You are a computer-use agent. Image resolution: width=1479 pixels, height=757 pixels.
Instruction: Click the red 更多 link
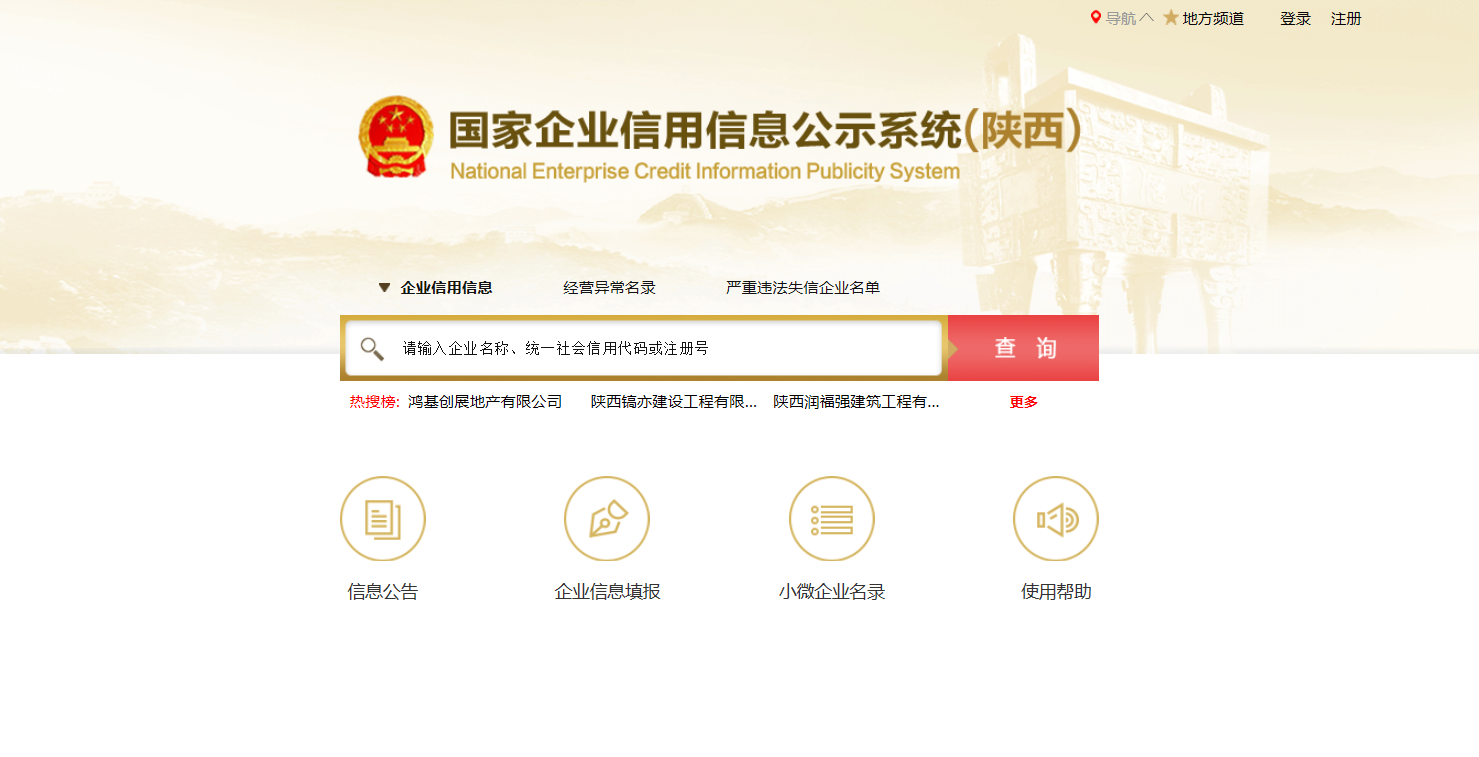coord(1024,402)
